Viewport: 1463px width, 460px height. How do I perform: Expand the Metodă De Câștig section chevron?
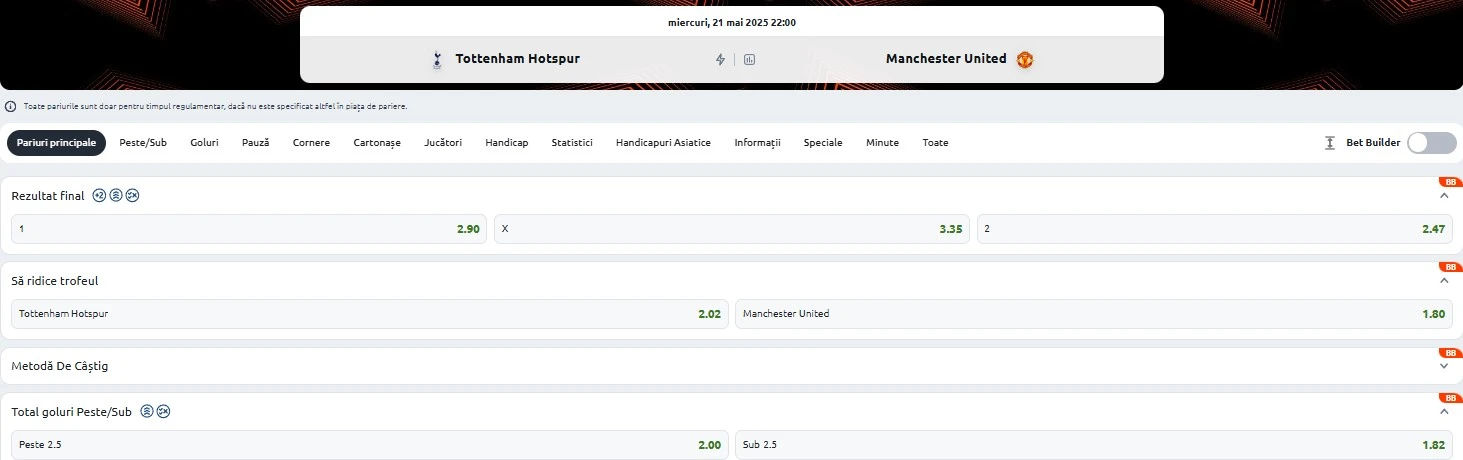point(1443,366)
